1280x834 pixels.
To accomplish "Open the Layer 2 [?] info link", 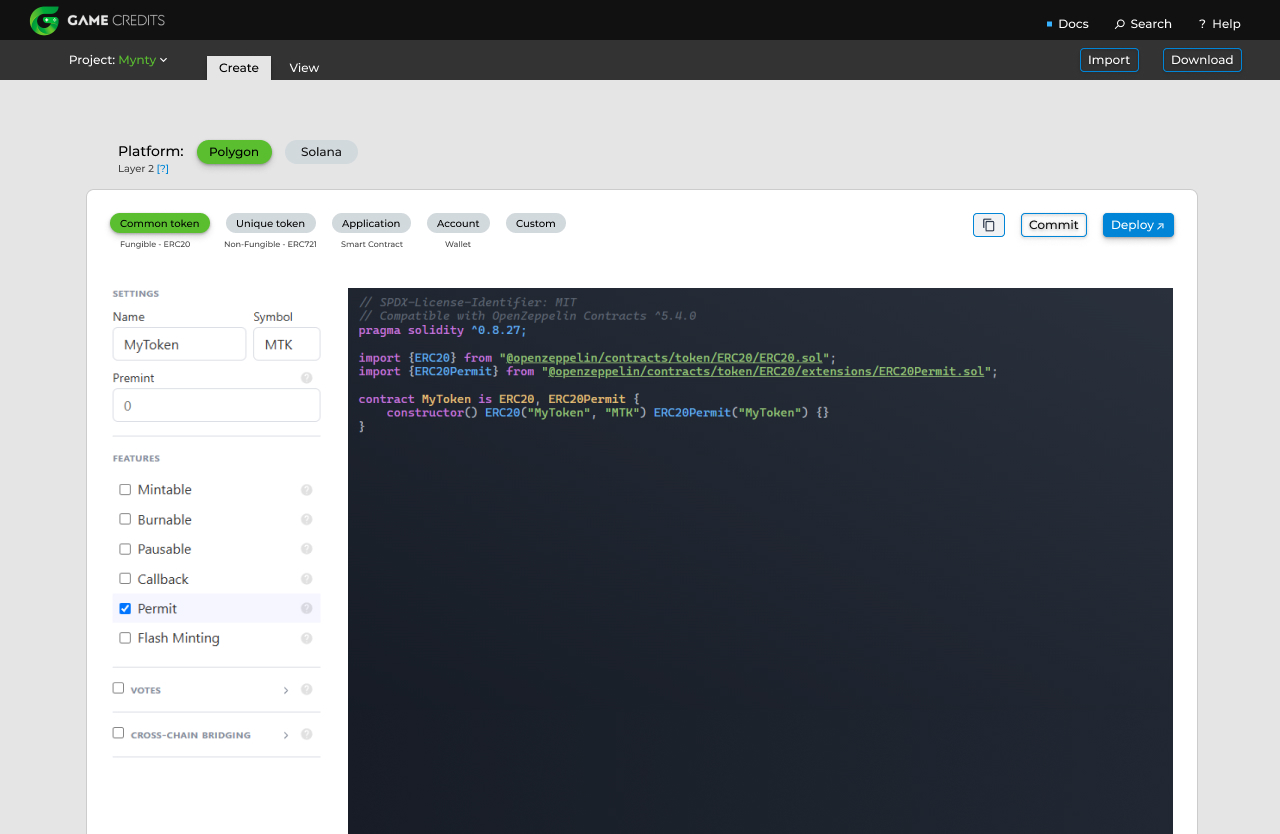I will pyautogui.click(x=162, y=169).
